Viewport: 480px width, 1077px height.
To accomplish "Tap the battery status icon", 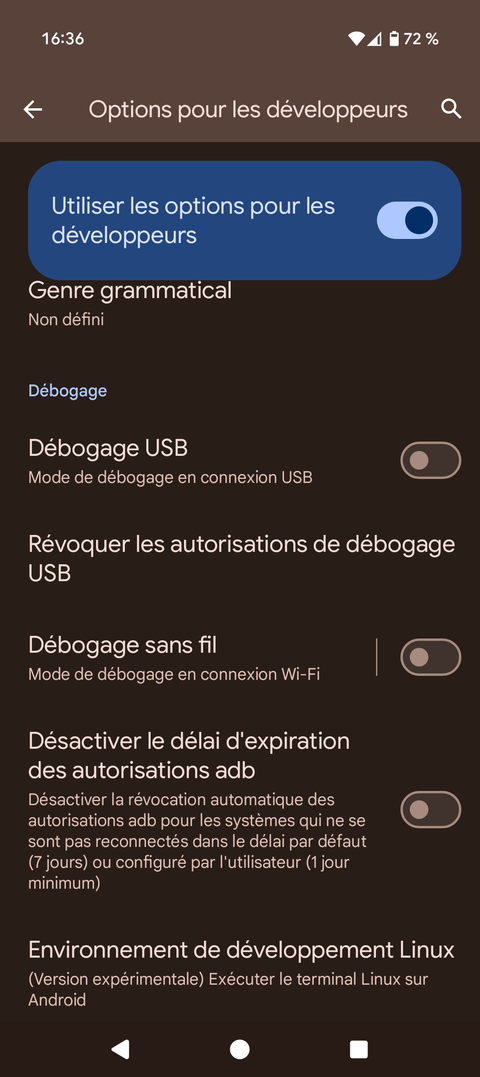I will pyautogui.click(x=394, y=39).
